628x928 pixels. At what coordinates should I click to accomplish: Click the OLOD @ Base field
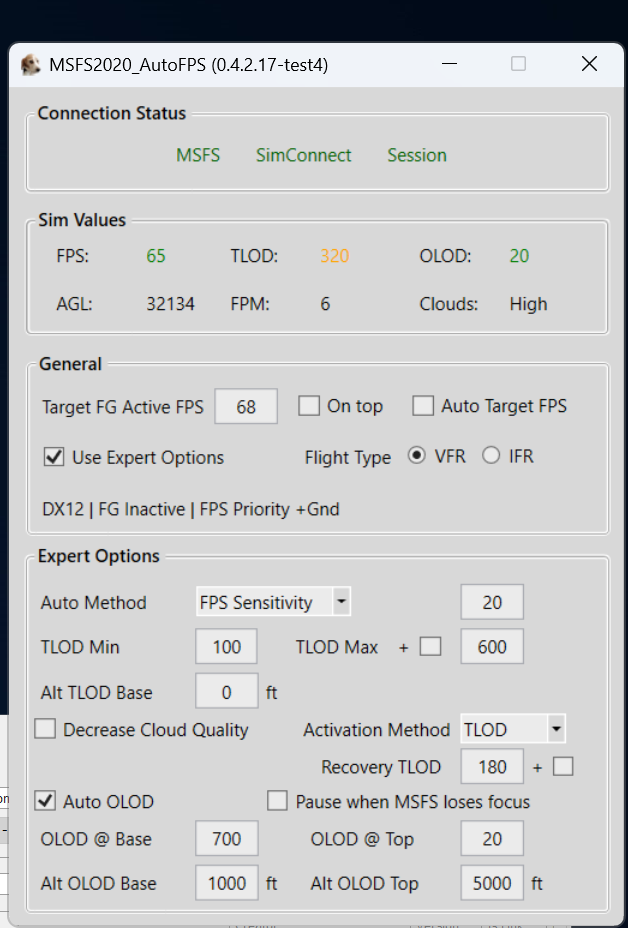click(x=227, y=839)
